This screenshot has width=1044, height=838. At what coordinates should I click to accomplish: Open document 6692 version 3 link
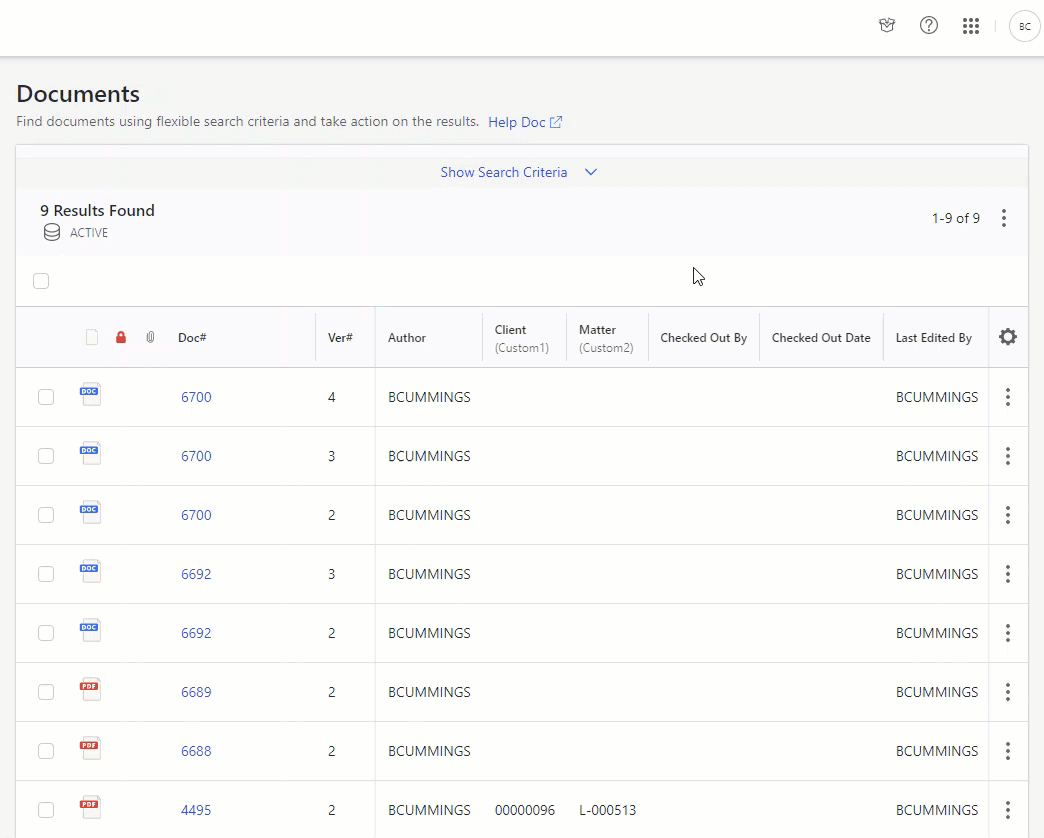[x=196, y=574]
